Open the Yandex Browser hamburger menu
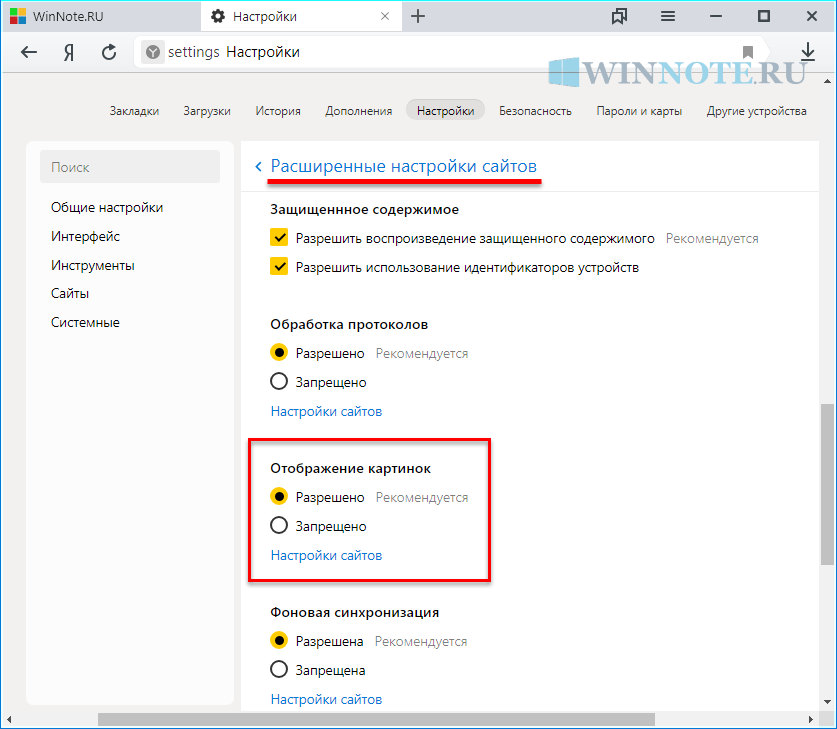 pos(668,16)
